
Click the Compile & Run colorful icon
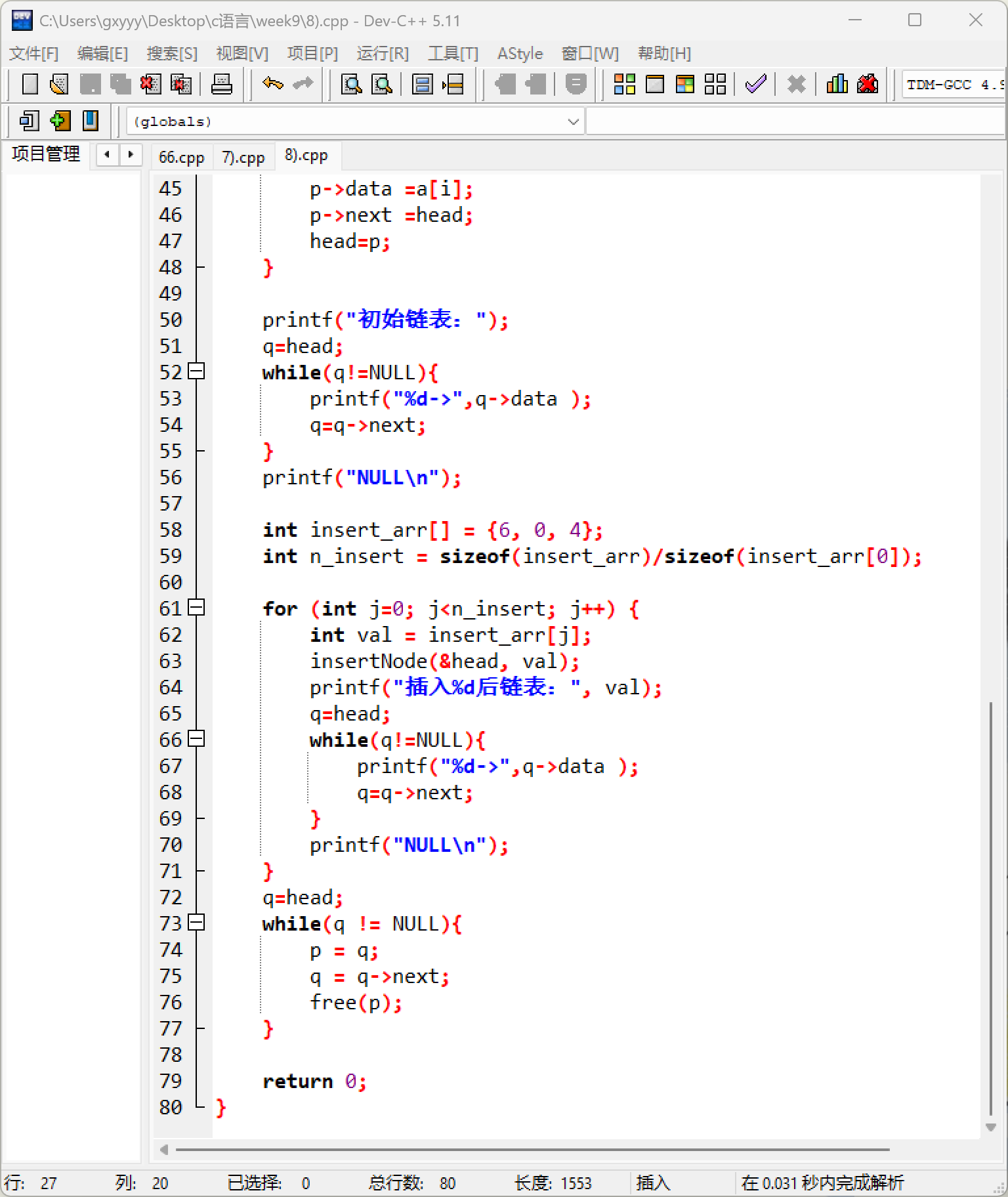[x=685, y=84]
